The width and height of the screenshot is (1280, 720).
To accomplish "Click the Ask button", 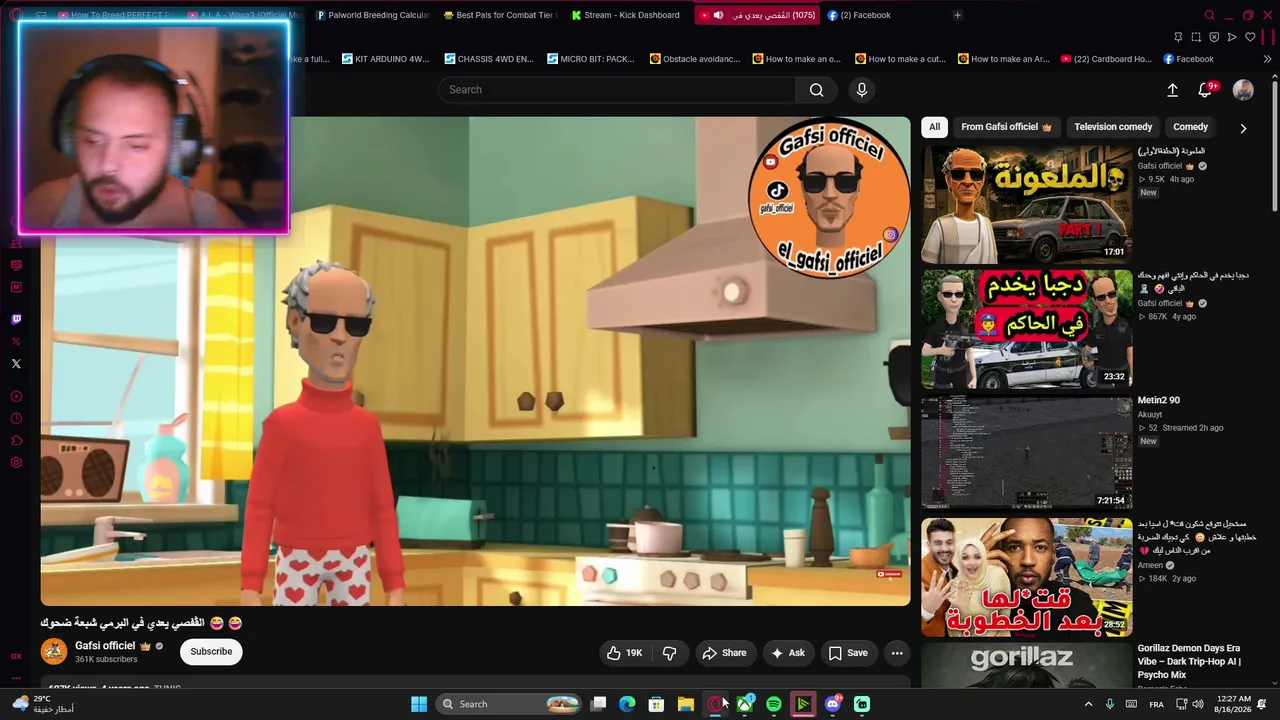I will pyautogui.click(x=788, y=653).
